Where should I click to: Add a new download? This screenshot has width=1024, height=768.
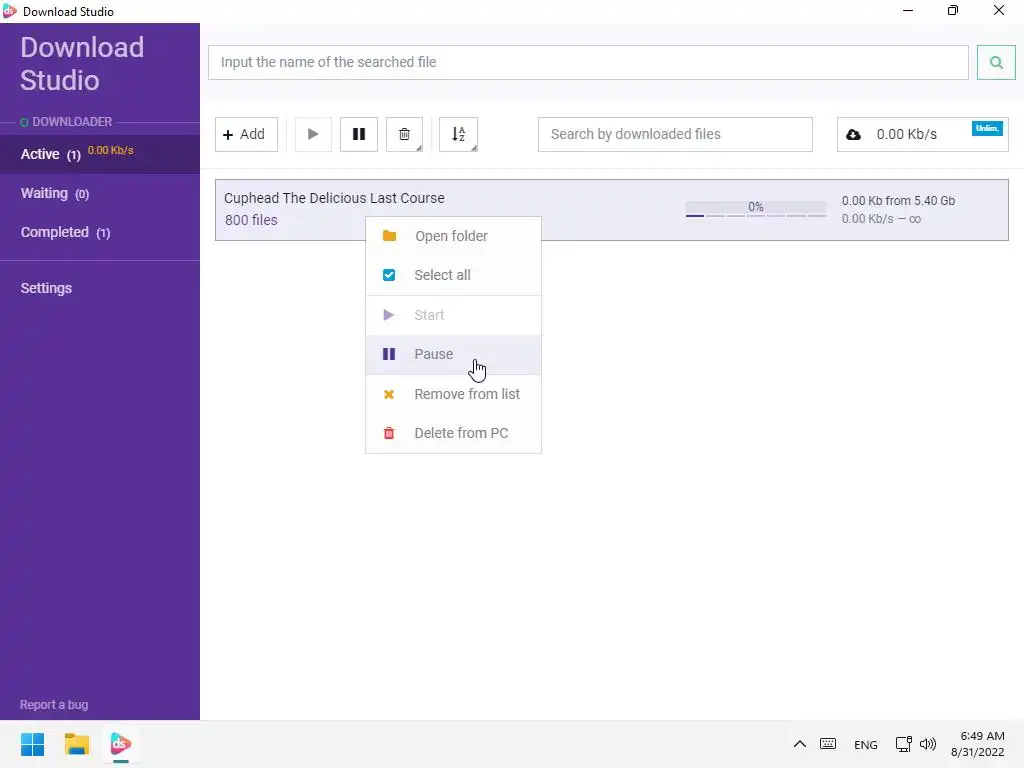[246, 134]
